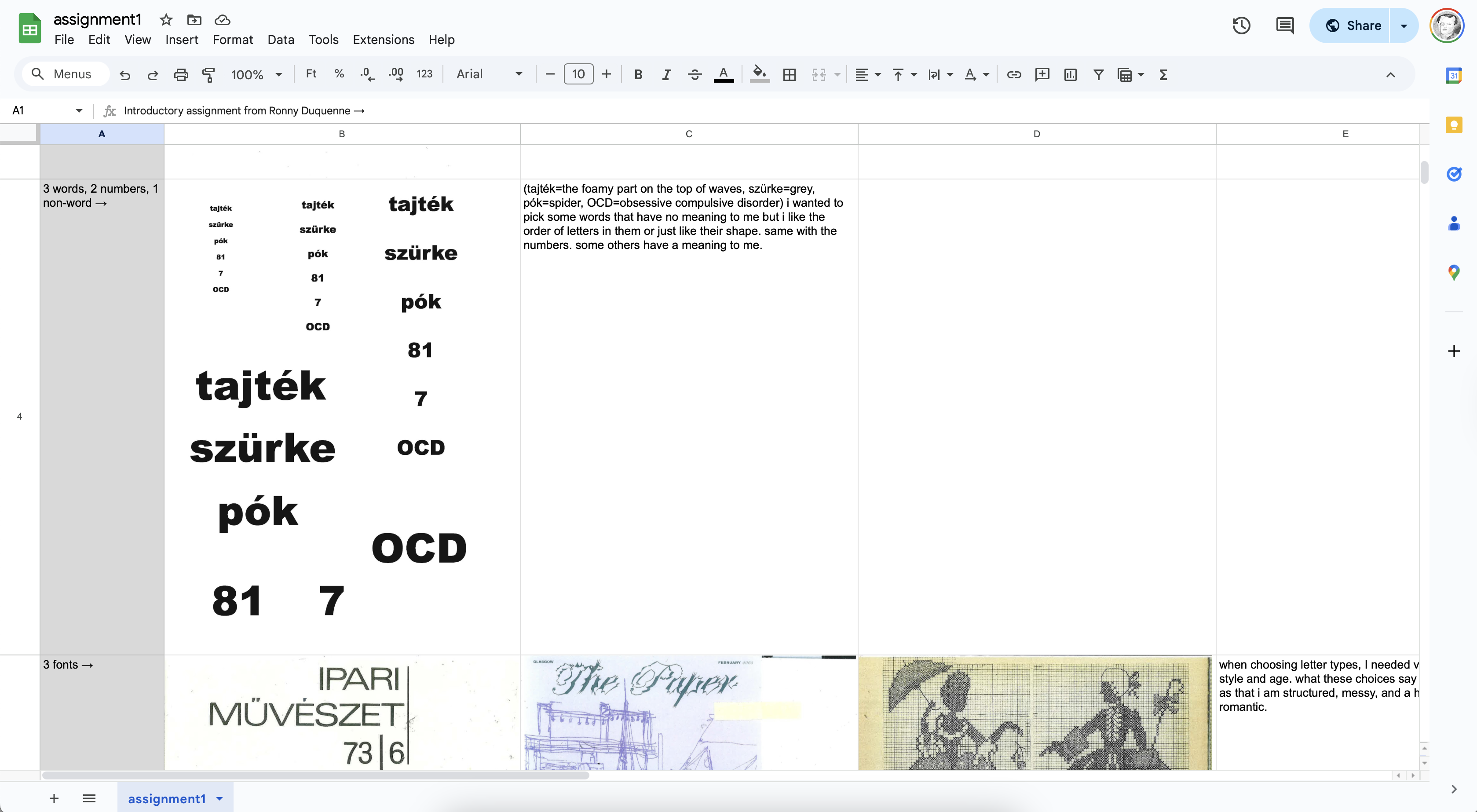The height and width of the screenshot is (812, 1477).
Task: Click the Share button
Action: tap(1353, 26)
